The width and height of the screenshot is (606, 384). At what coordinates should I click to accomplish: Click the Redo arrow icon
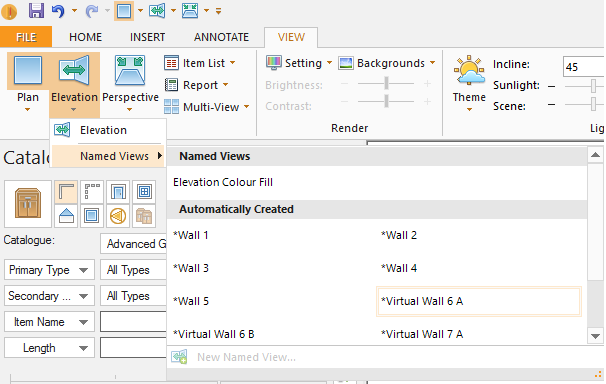point(92,11)
